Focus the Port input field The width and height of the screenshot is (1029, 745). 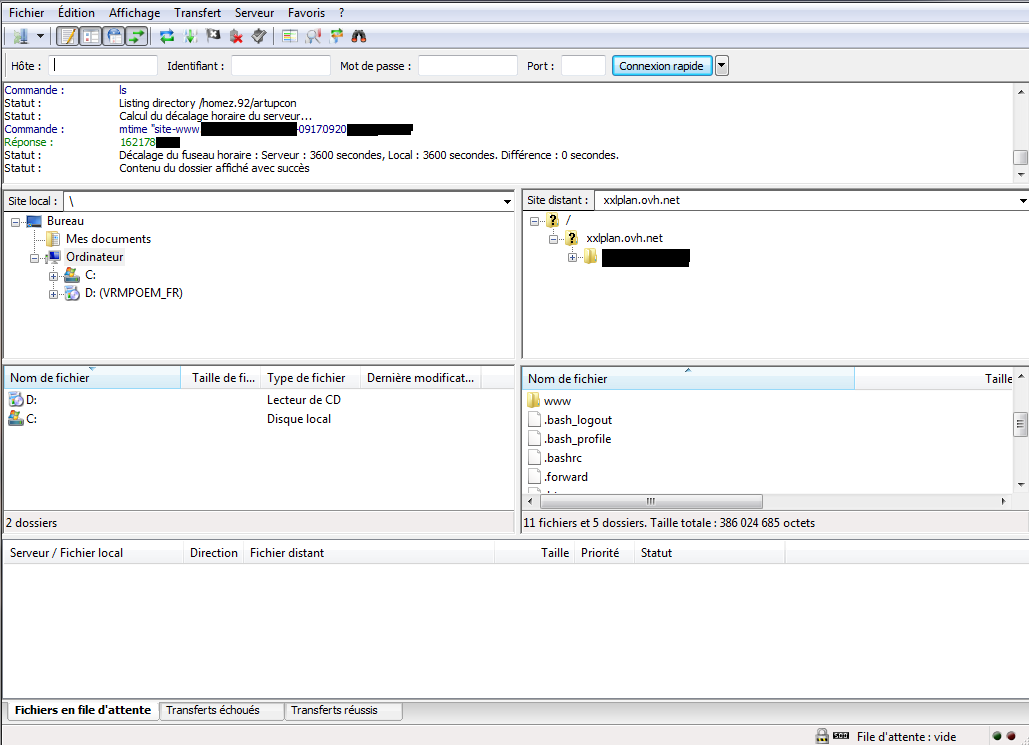[x=583, y=66]
